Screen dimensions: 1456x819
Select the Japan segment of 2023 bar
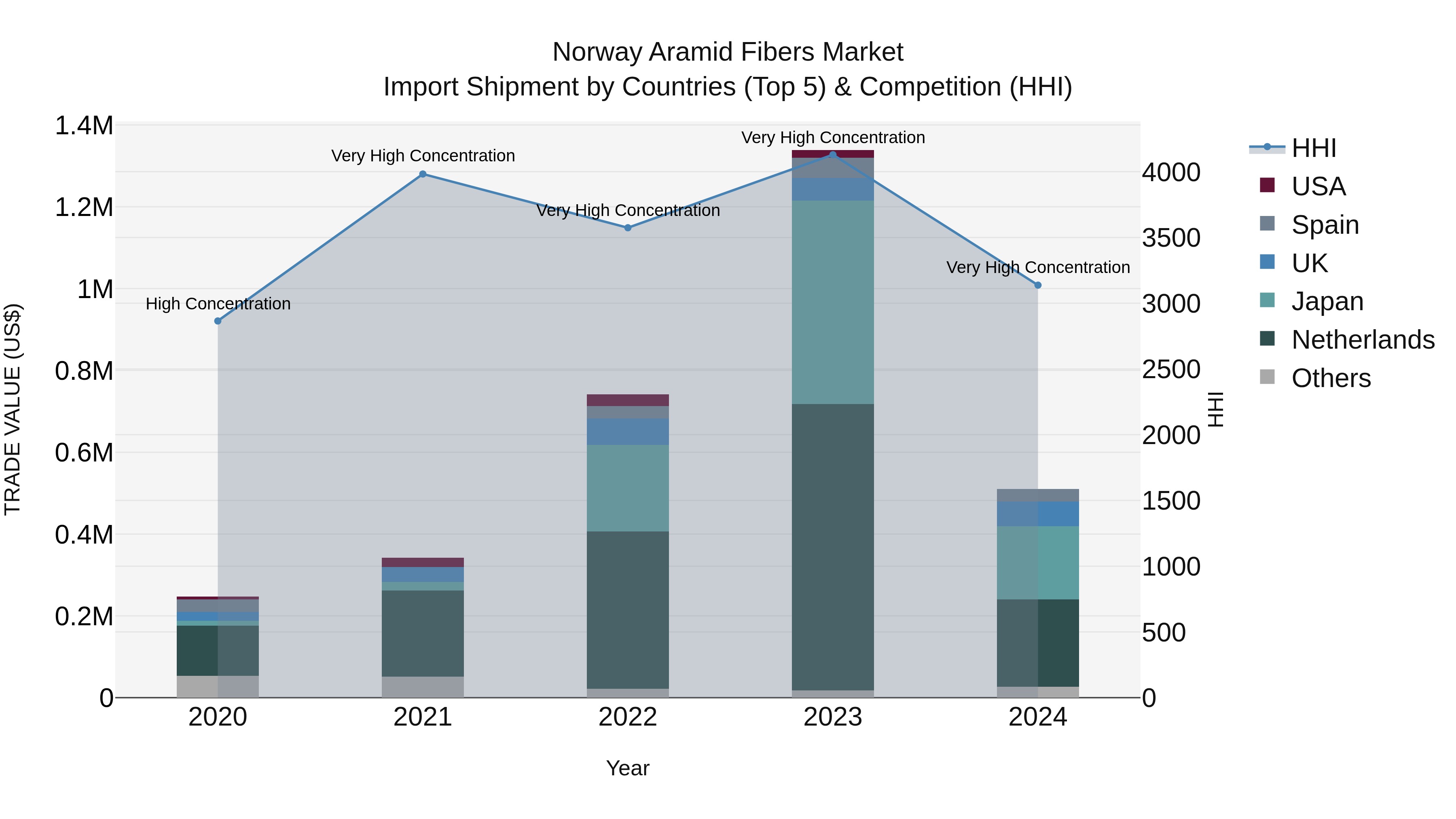click(x=833, y=303)
